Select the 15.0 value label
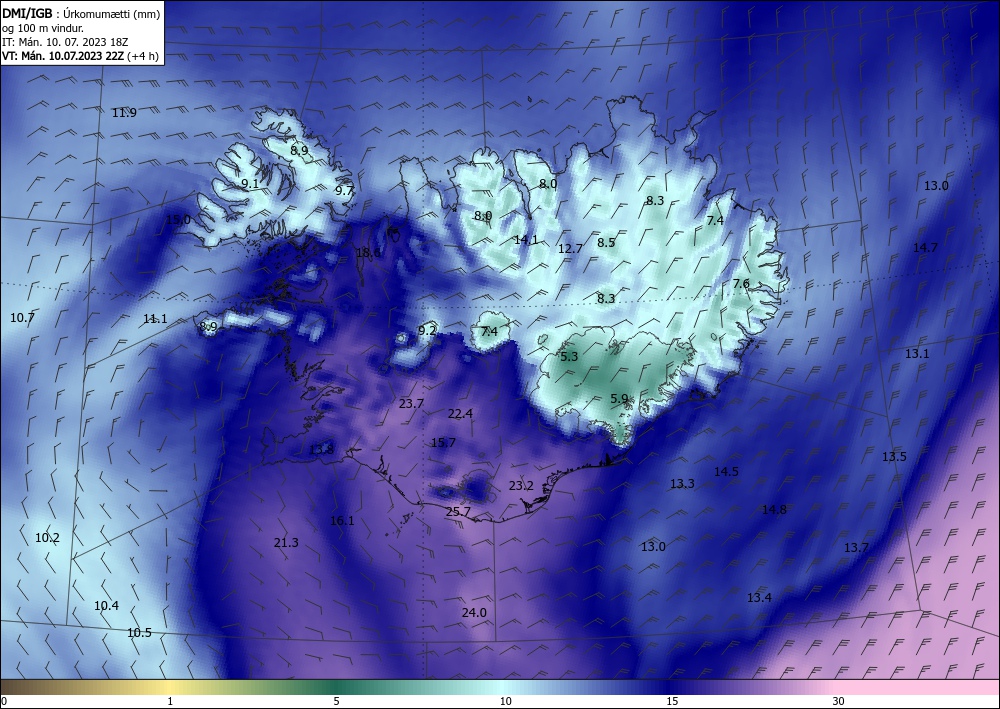 (x=178, y=220)
